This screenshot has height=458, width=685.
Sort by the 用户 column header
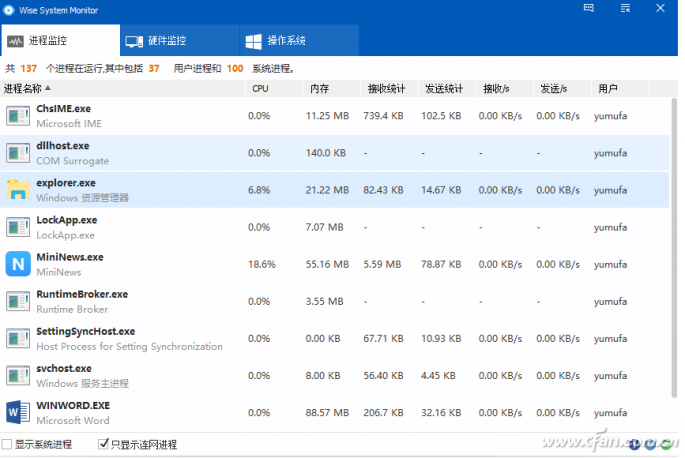pyautogui.click(x=620, y=89)
